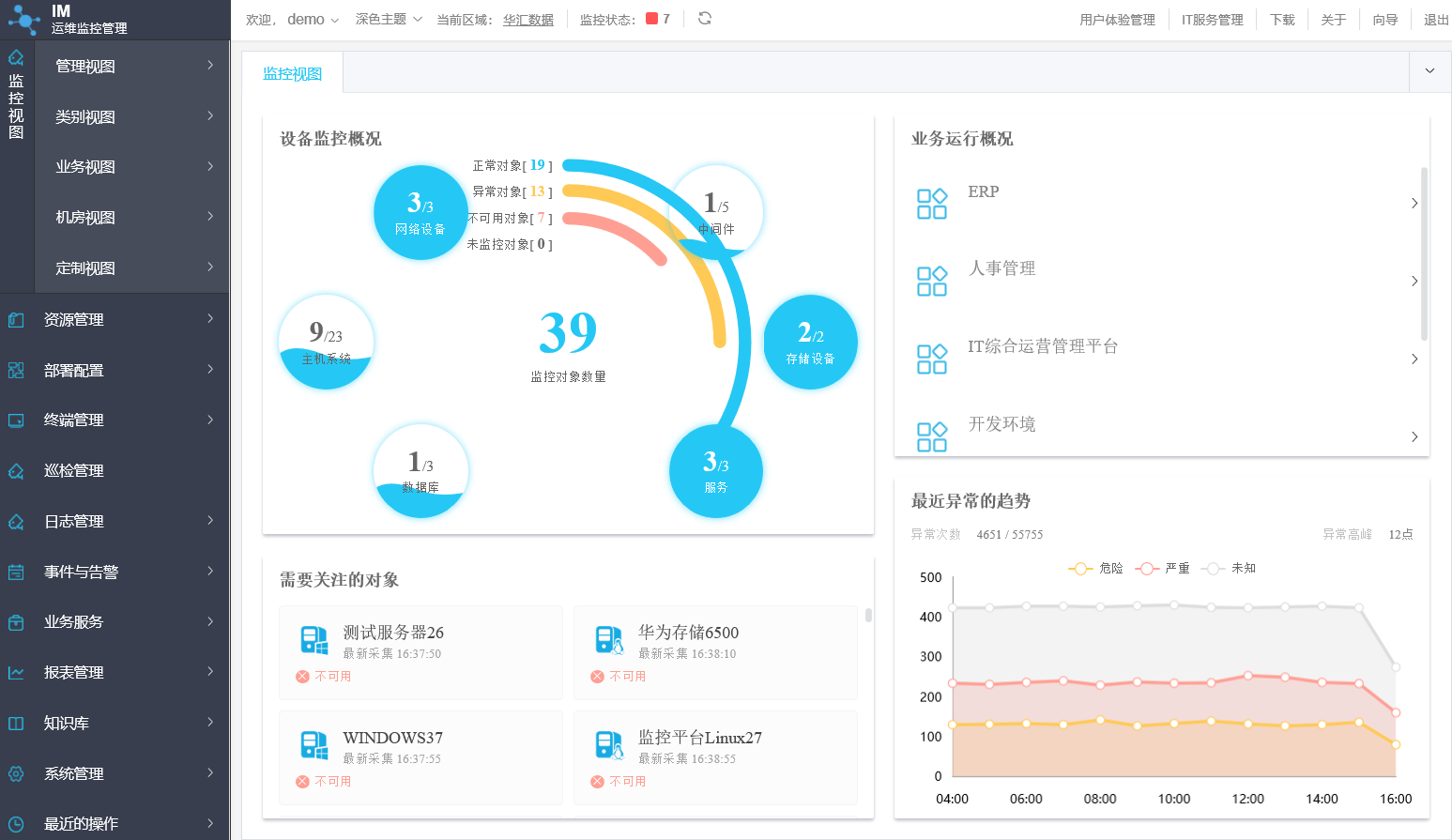Open the 深色主题 theme dropdown

383,17
